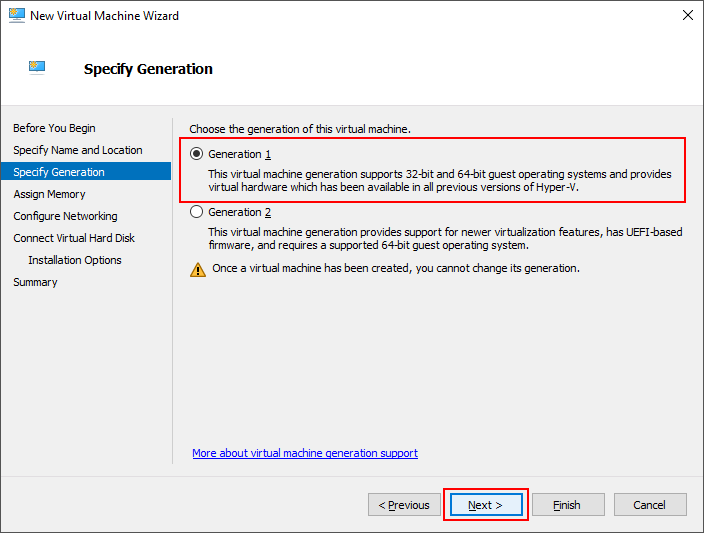Close the New Virtual Machine Wizard window
The image size is (704, 533).
tap(687, 15)
